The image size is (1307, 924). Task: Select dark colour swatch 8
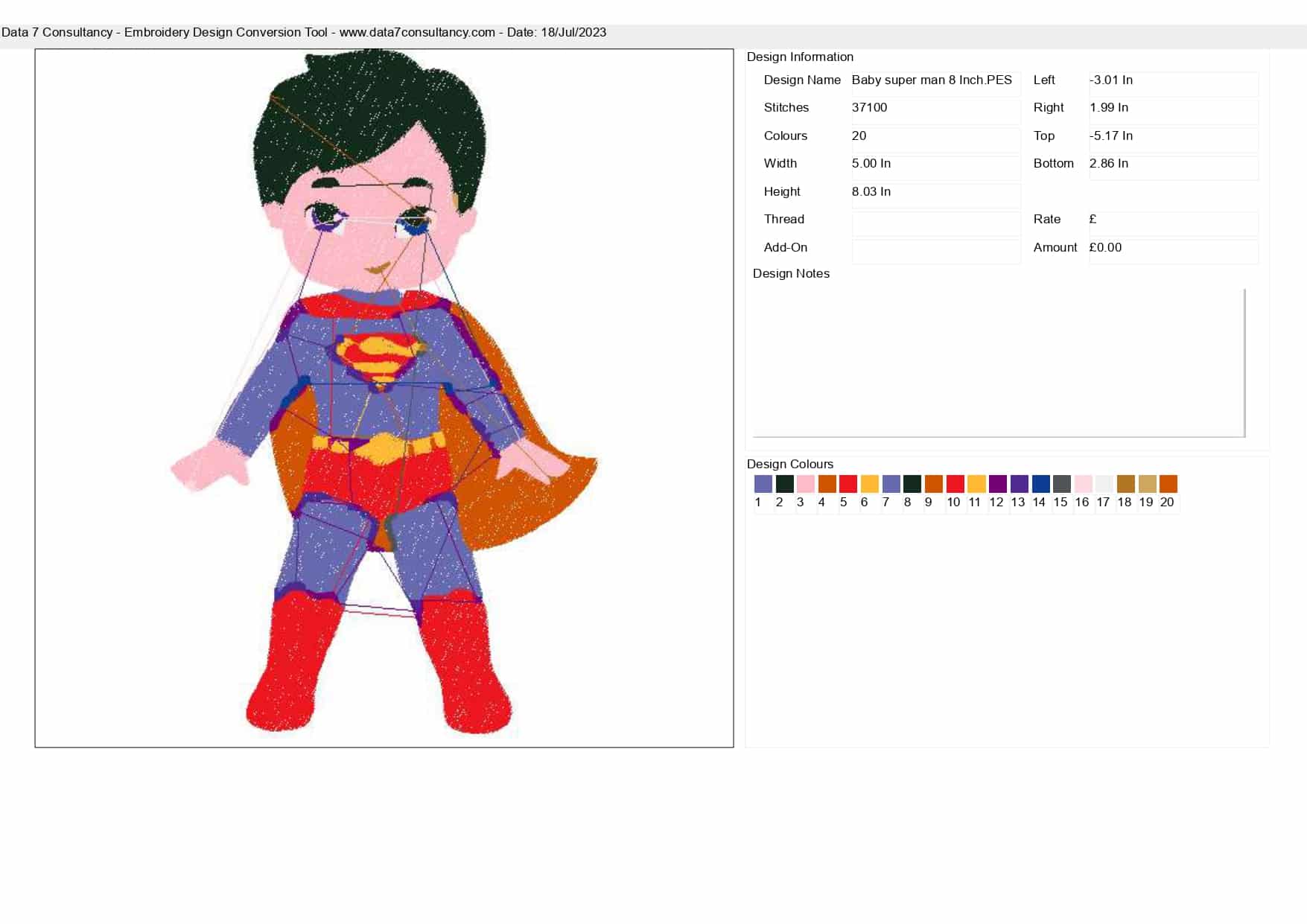(912, 484)
